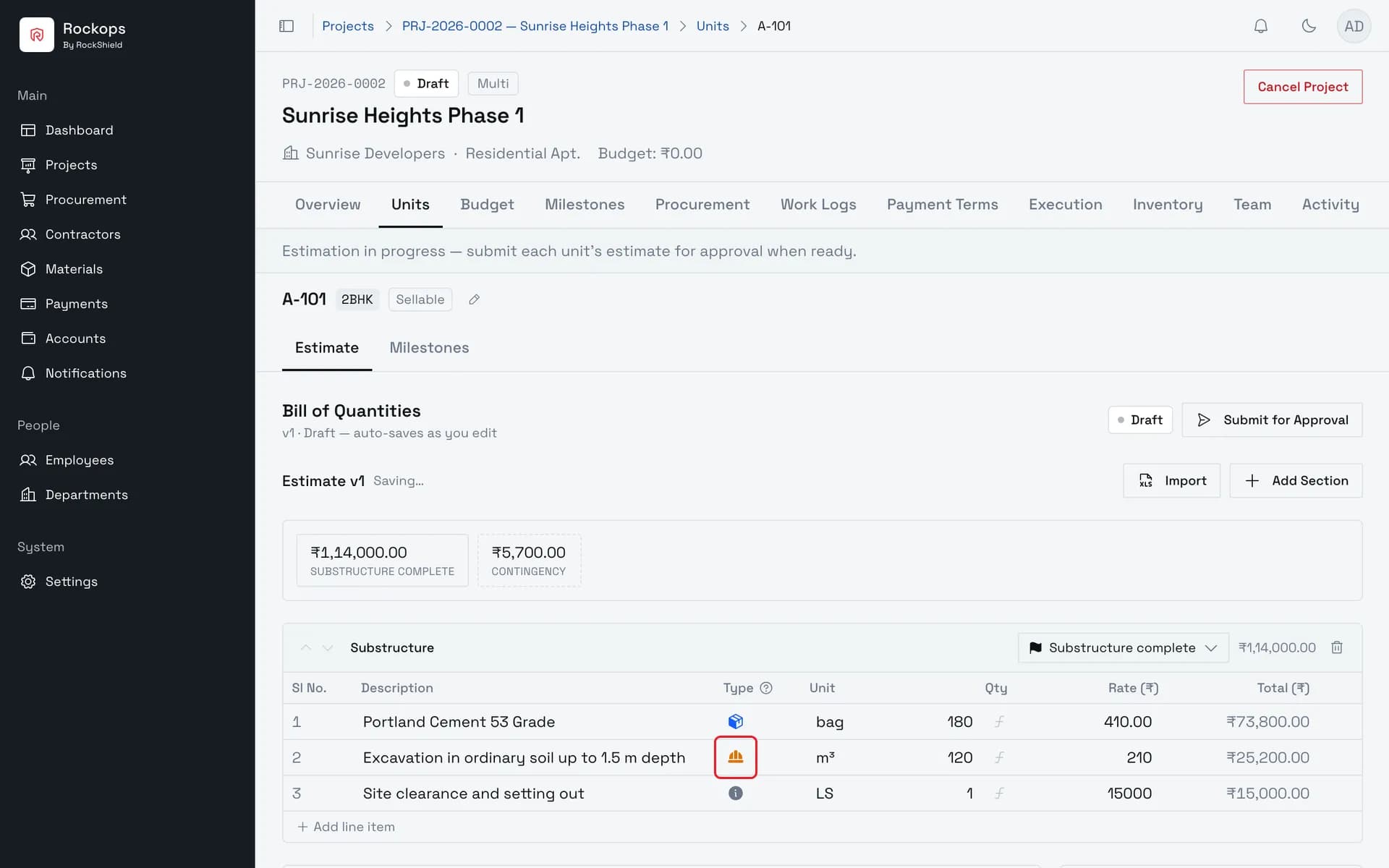
Task: Click the Rockops logo
Action: click(x=37, y=34)
